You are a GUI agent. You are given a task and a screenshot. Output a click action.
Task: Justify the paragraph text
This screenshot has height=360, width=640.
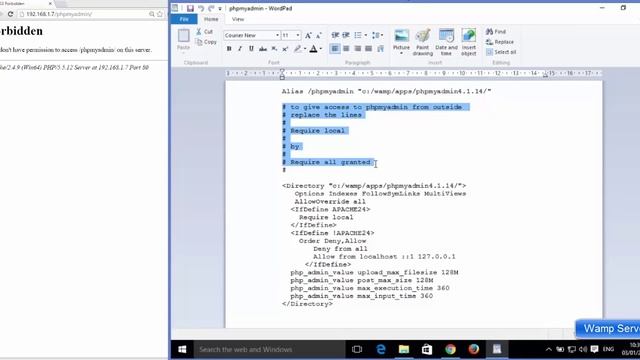[369, 49]
